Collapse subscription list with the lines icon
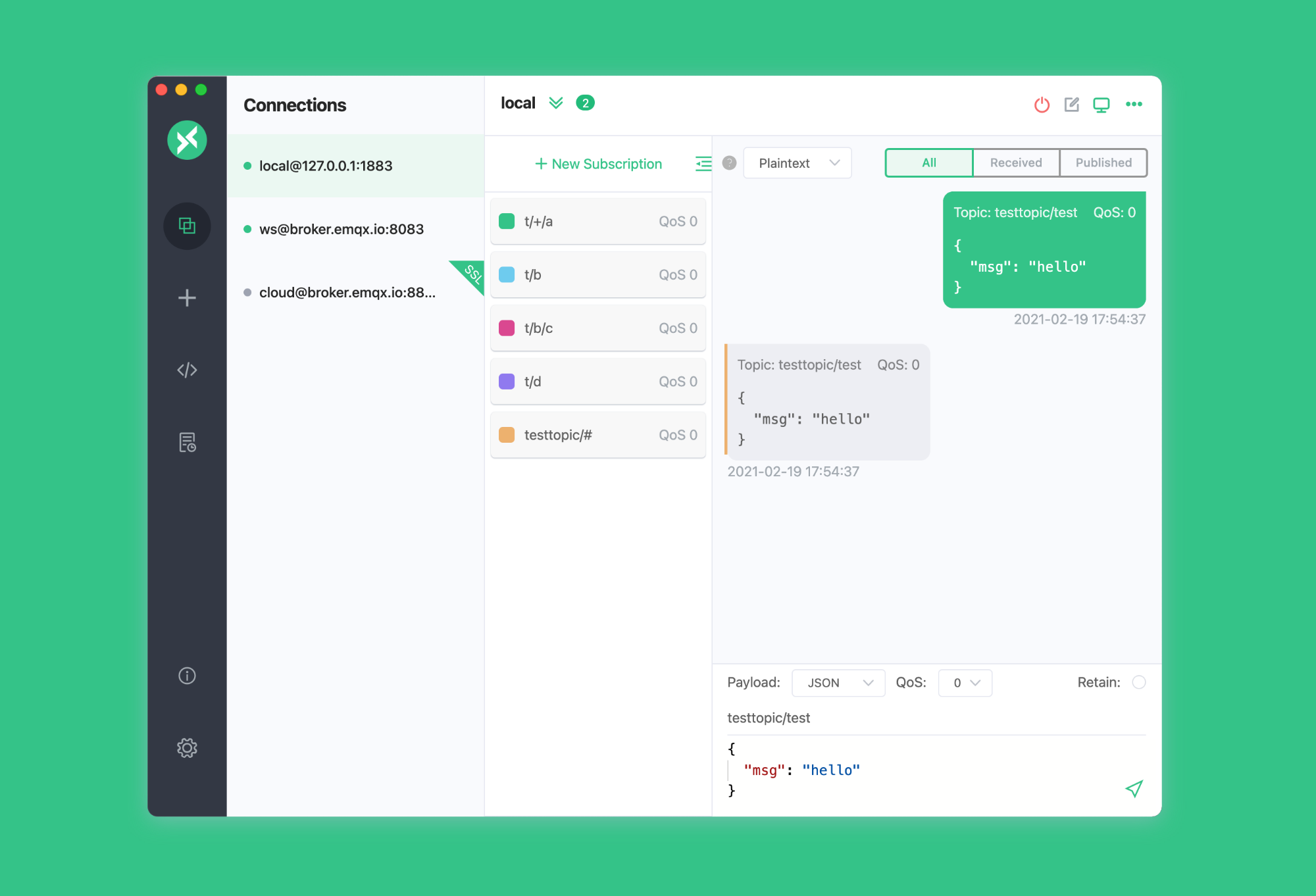Image resolution: width=1316 pixels, height=896 pixels. coord(703,164)
